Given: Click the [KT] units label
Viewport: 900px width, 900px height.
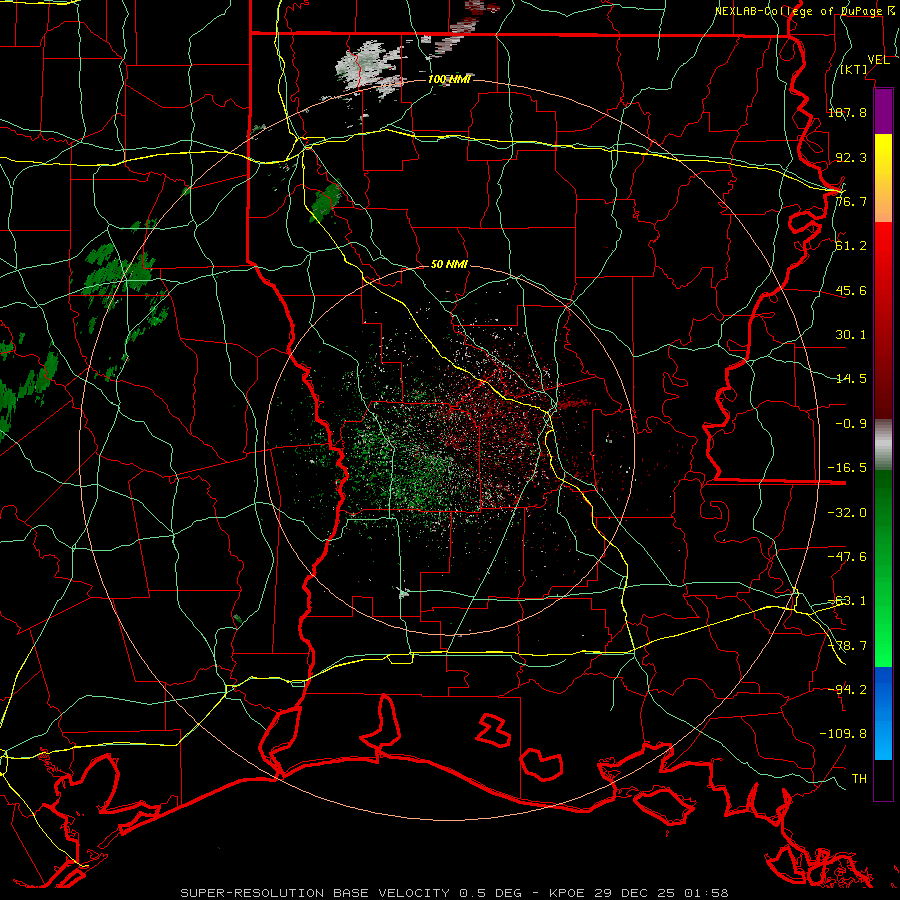Looking at the screenshot, I should pyautogui.click(x=854, y=69).
